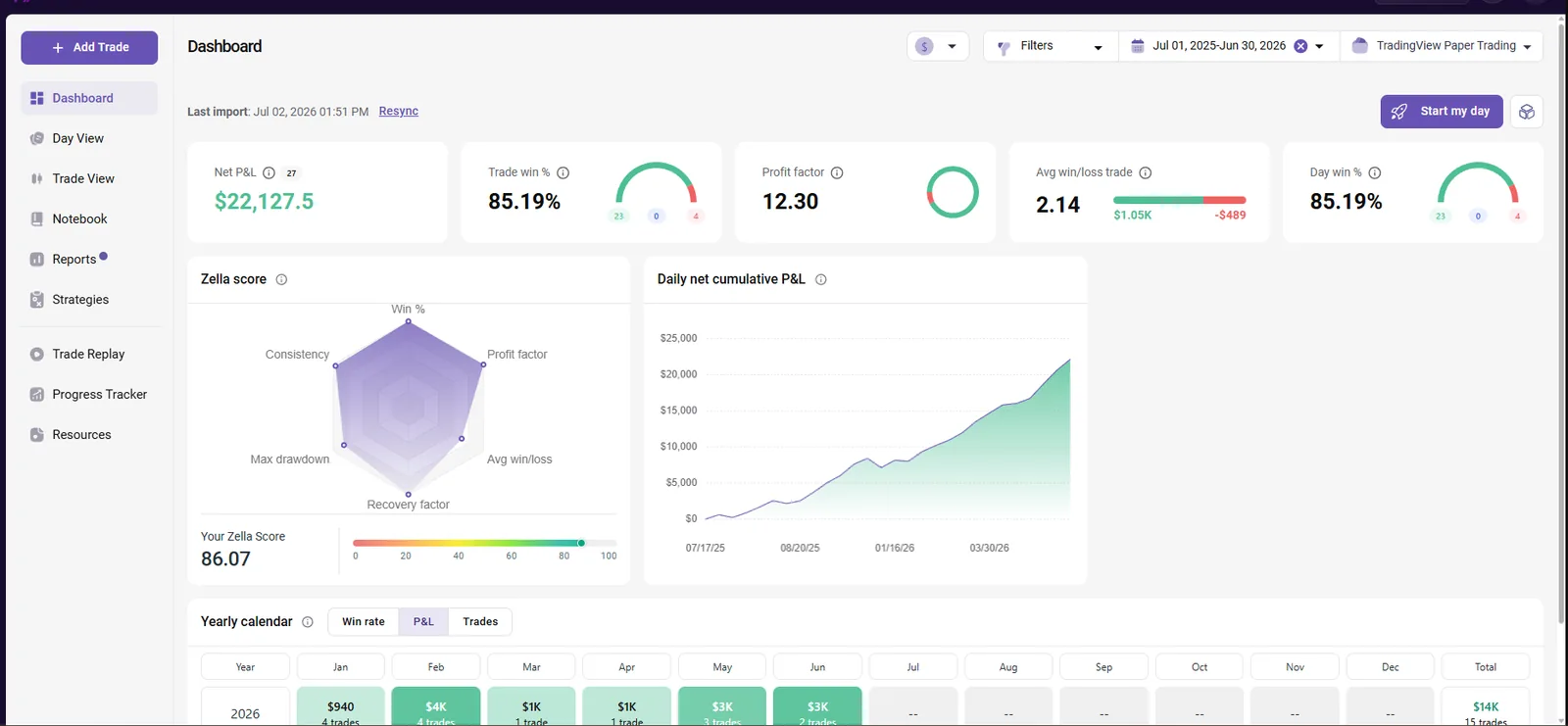Screen dimensions: 1568x726
Task: Click the May $3K calendar cell
Action: [722, 706]
